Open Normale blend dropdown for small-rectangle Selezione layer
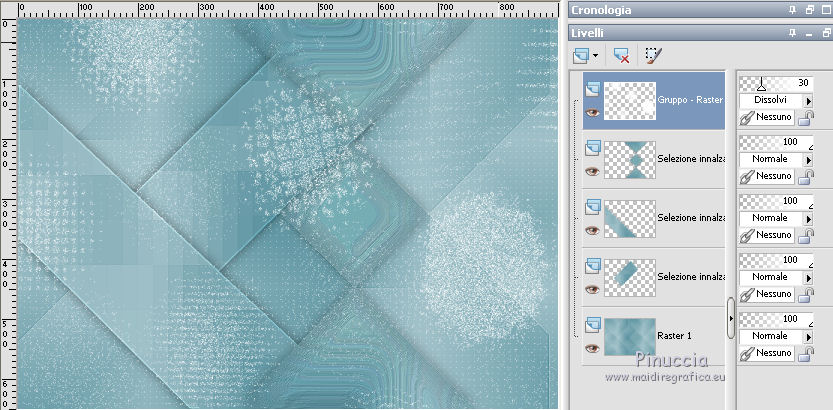 [x=809, y=277]
